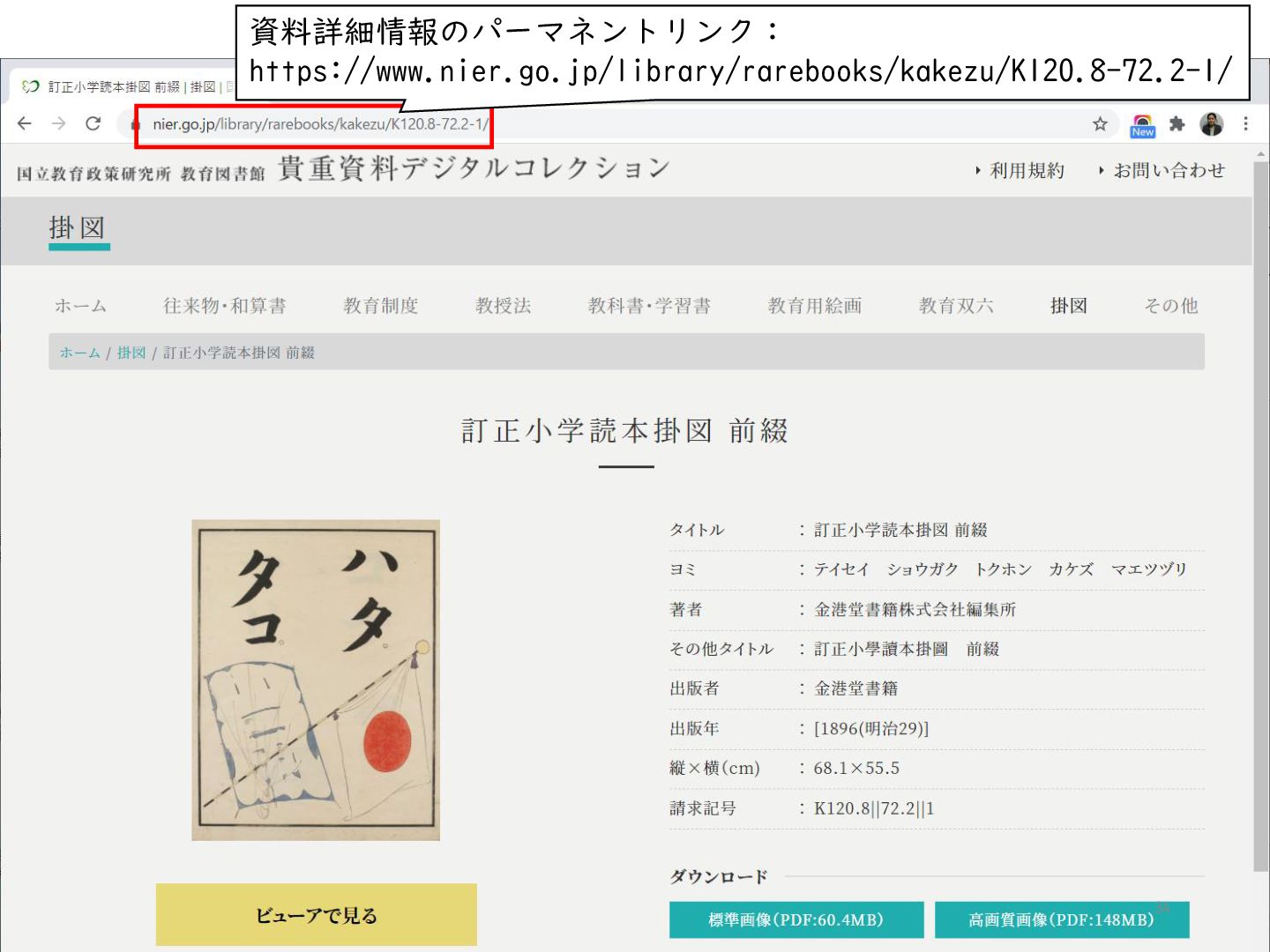
Task: Open 教育制度 category
Action: pyautogui.click(x=381, y=306)
